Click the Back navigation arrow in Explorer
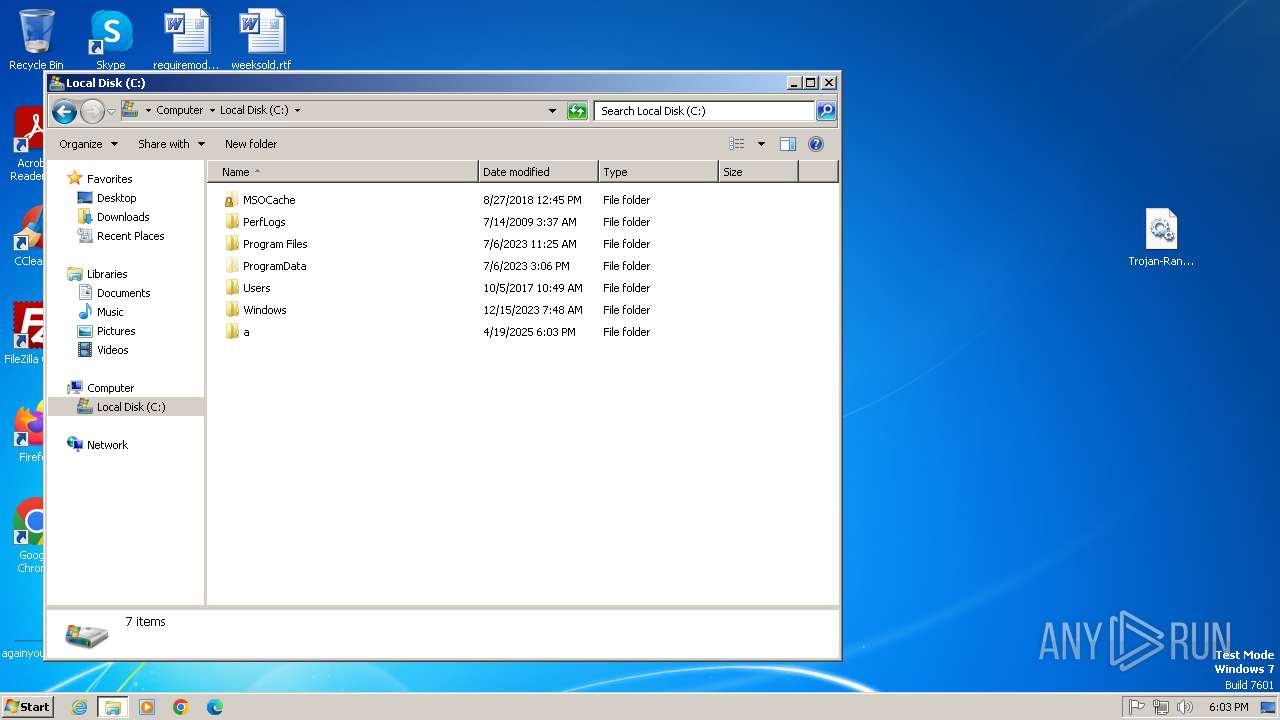The width and height of the screenshot is (1280, 720). [64, 111]
